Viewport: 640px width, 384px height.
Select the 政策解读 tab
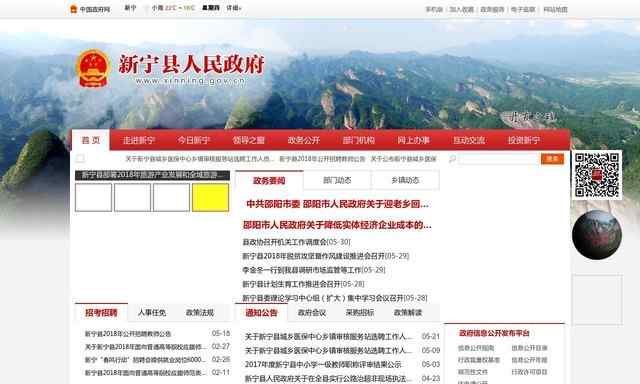(408, 313)
